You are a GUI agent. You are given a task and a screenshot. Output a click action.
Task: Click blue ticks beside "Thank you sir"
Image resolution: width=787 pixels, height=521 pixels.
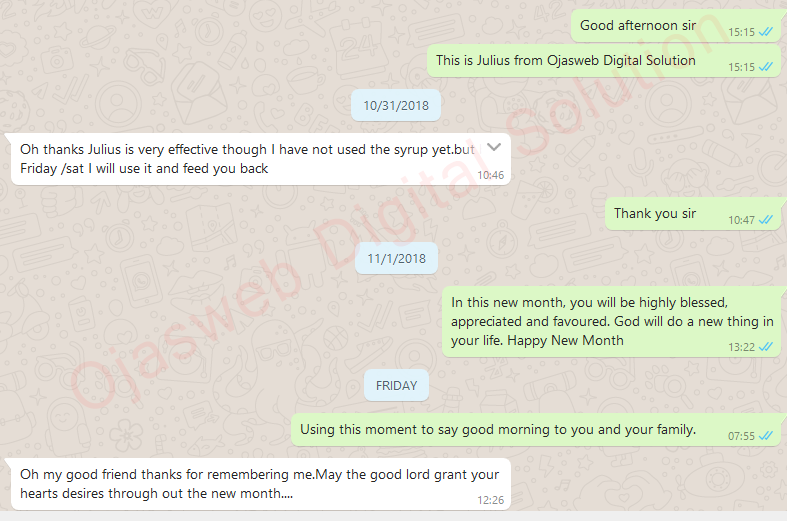[x=765, y=220]
